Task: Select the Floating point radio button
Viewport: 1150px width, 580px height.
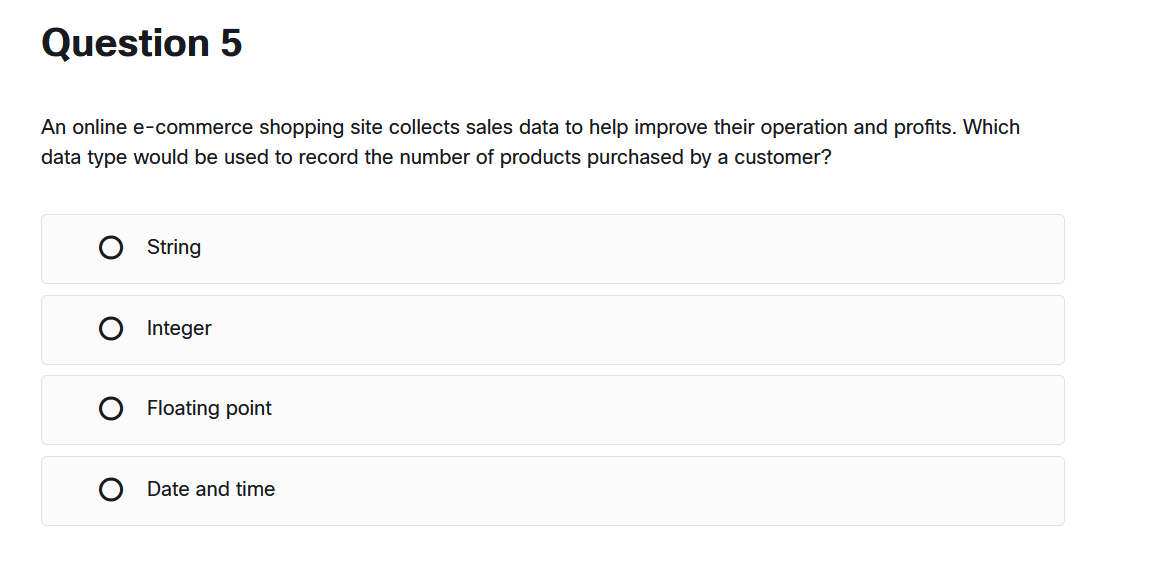Action: pos(111,408)
